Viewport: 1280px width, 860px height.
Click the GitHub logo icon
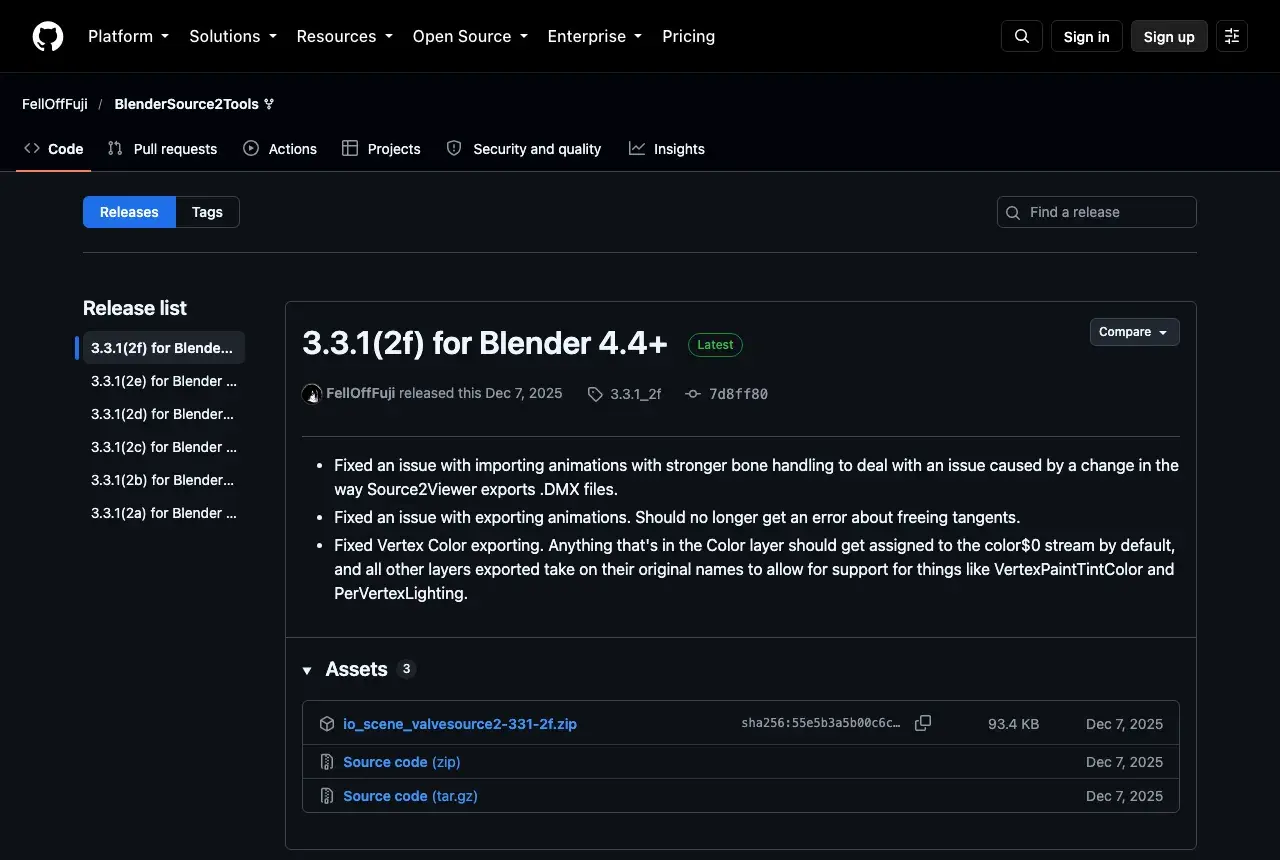pyautogui.click(x=48, y=37)
